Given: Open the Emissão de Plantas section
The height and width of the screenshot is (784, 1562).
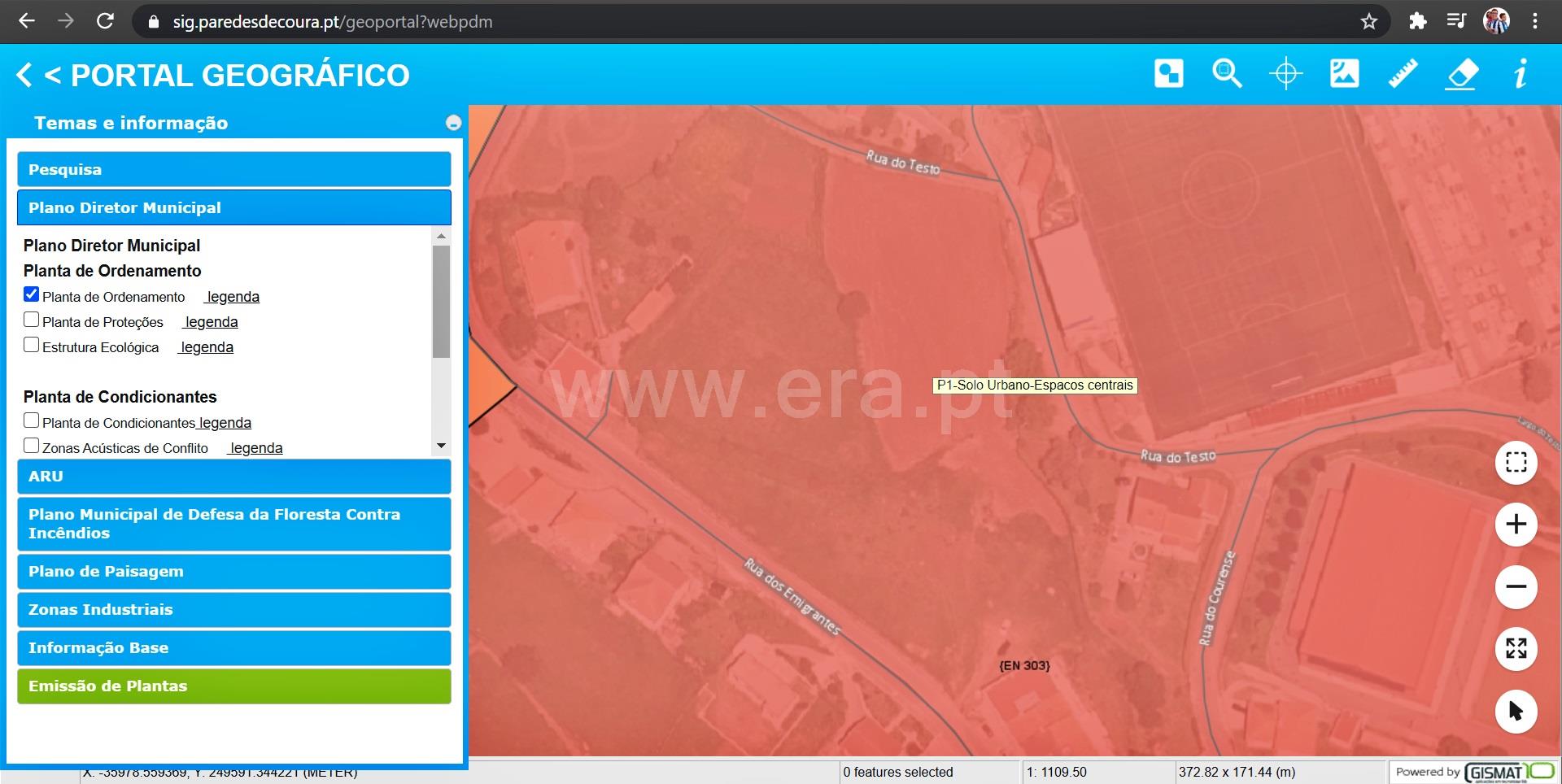Looking at the screenshot, I should tap(234, 686).
